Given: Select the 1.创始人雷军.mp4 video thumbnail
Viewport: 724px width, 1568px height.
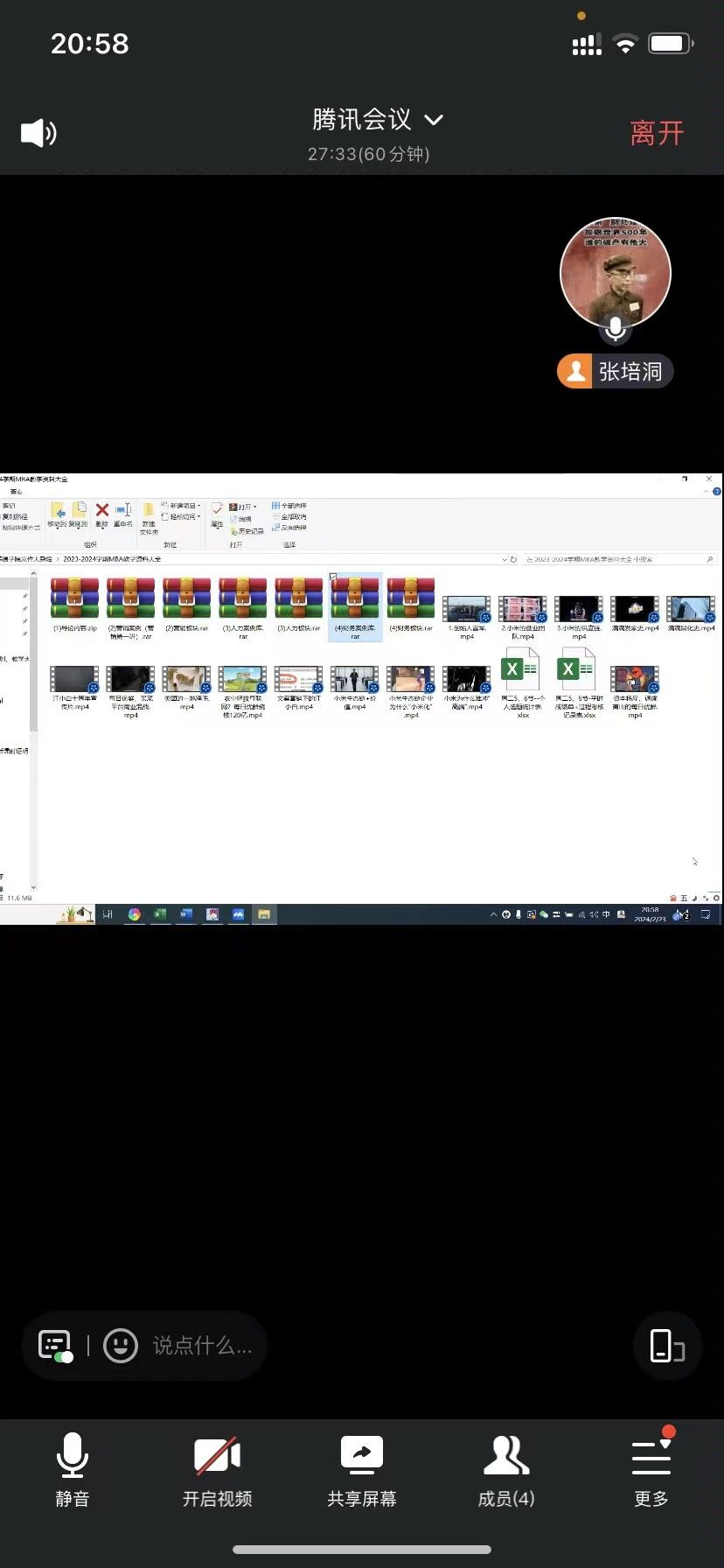Looking at the screenshot, I should tap(467, 609).
